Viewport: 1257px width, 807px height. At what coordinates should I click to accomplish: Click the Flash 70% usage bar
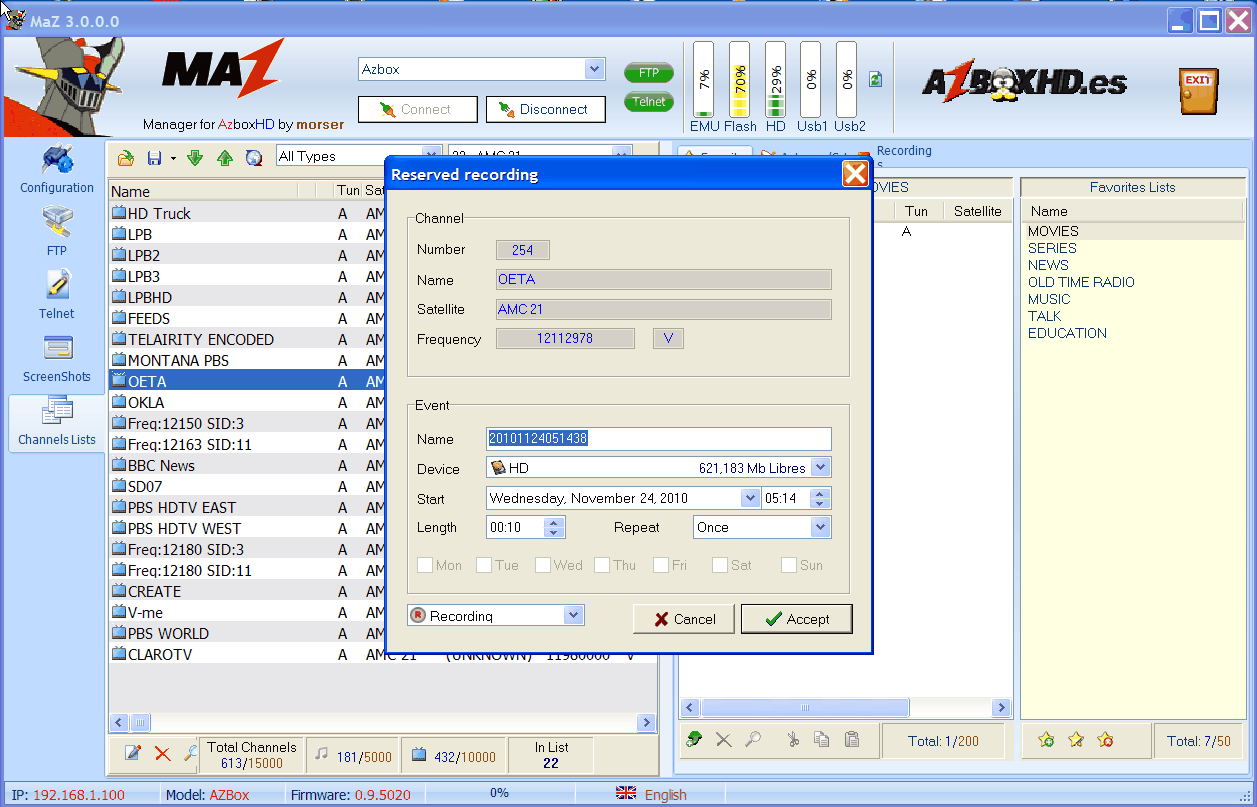coord(740,80)
